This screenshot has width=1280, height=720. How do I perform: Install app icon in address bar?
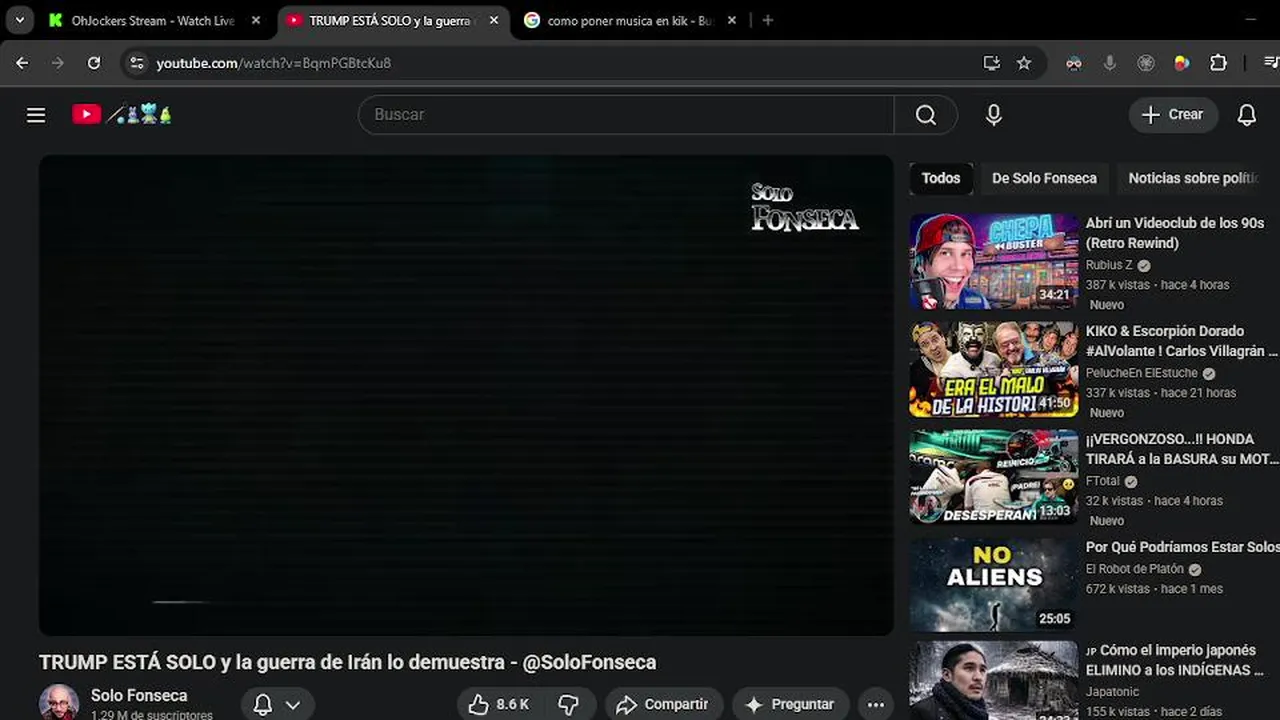[x=992, y=63]
